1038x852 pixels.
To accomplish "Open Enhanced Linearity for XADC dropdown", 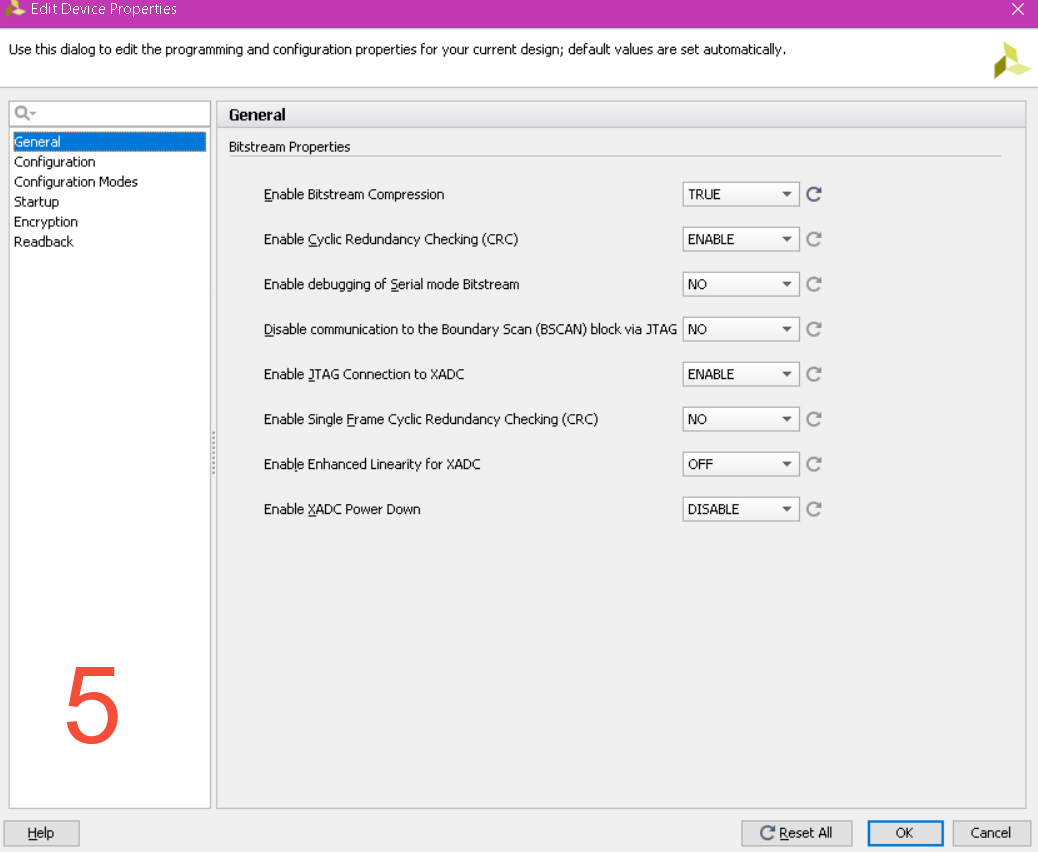I will [x=741, y=464].
